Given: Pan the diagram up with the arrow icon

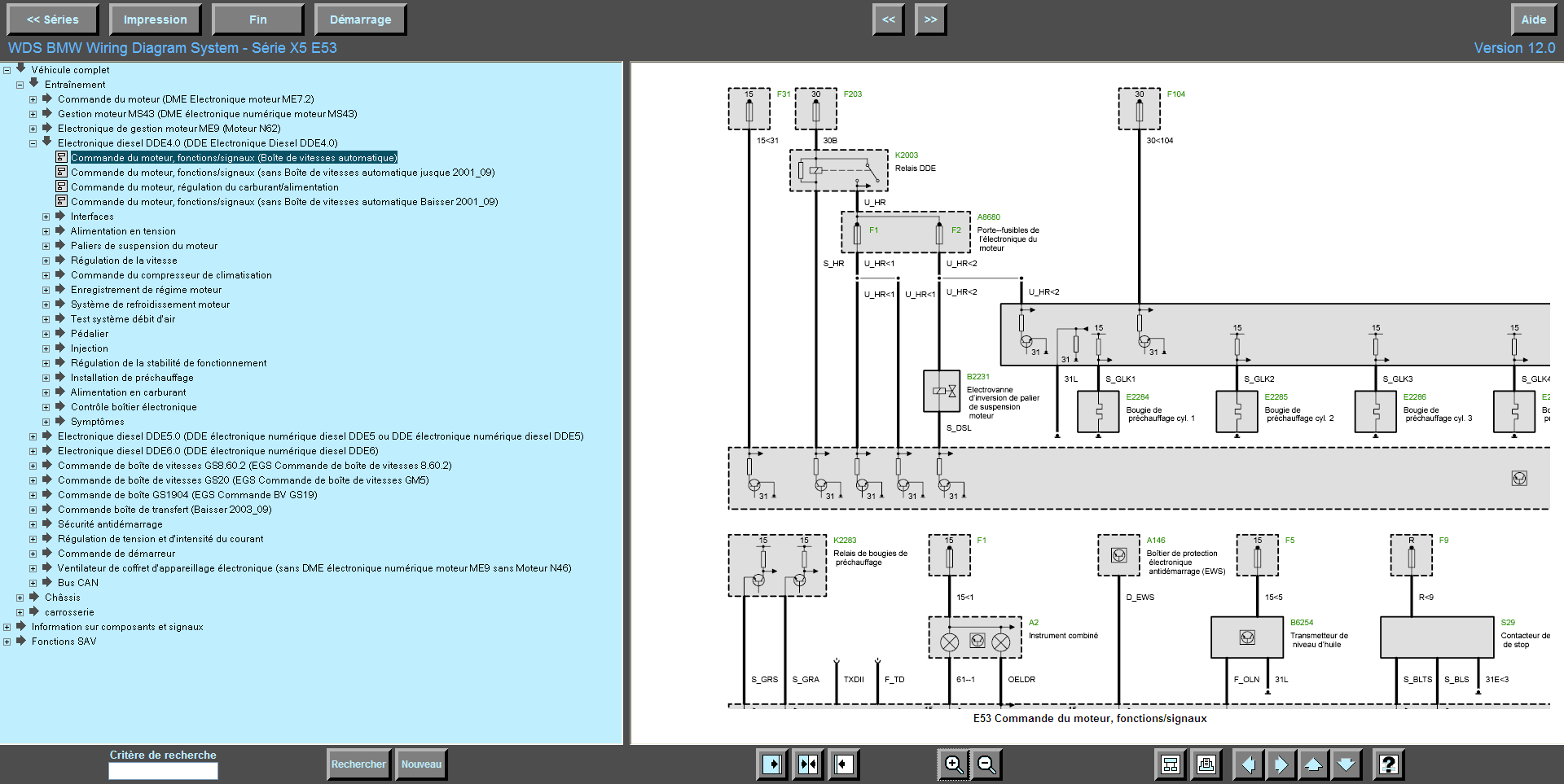Looking at the screenshot, I should click(1313, 764).
